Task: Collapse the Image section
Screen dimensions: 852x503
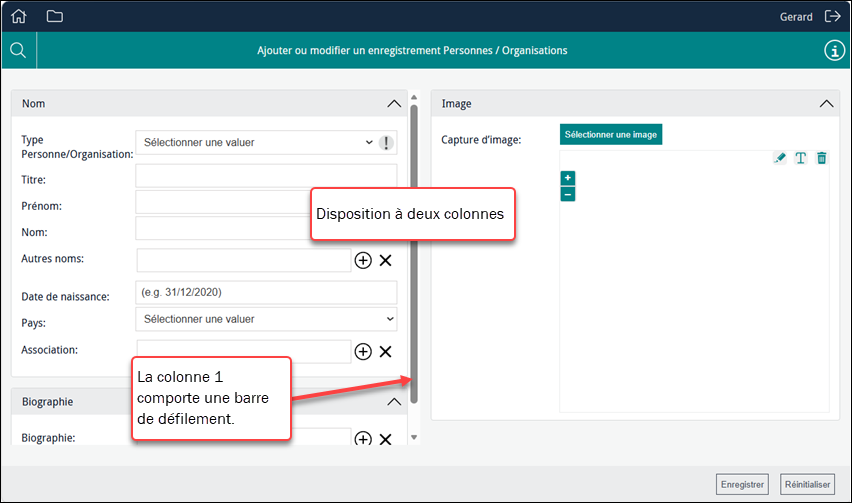Action: click(826, 104)
